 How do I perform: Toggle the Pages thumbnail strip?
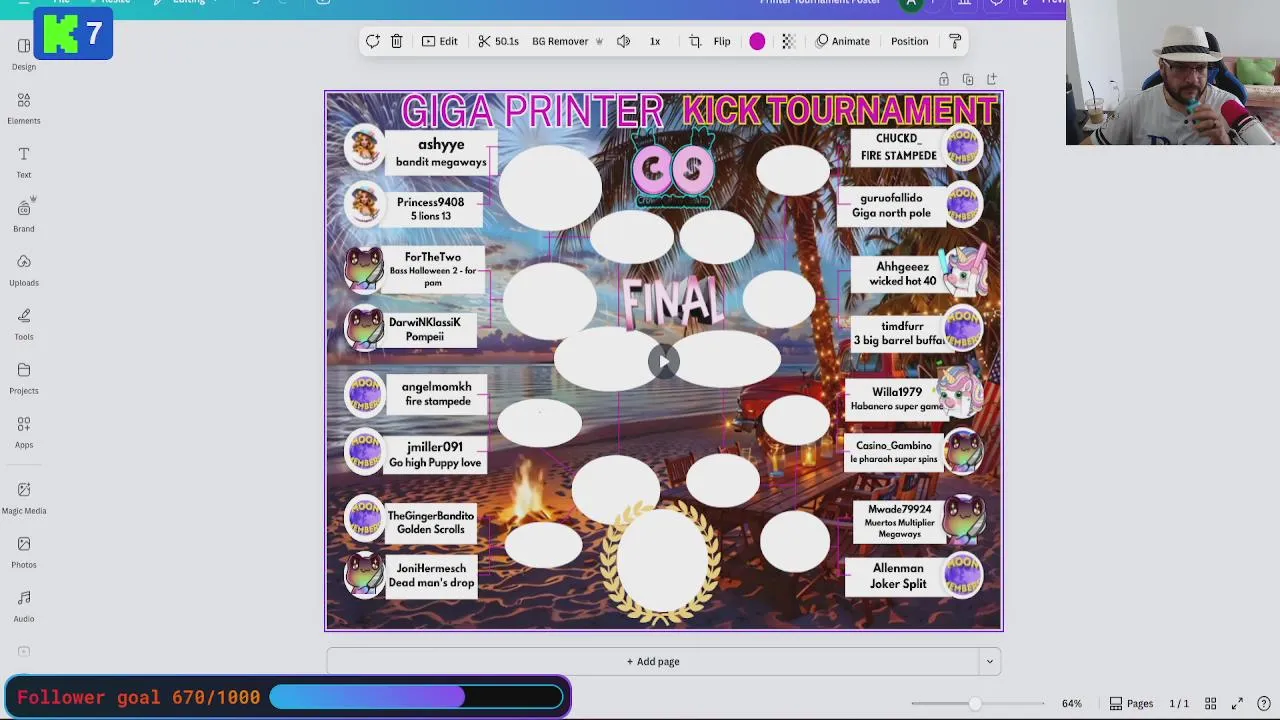(x=1131, y=703)
